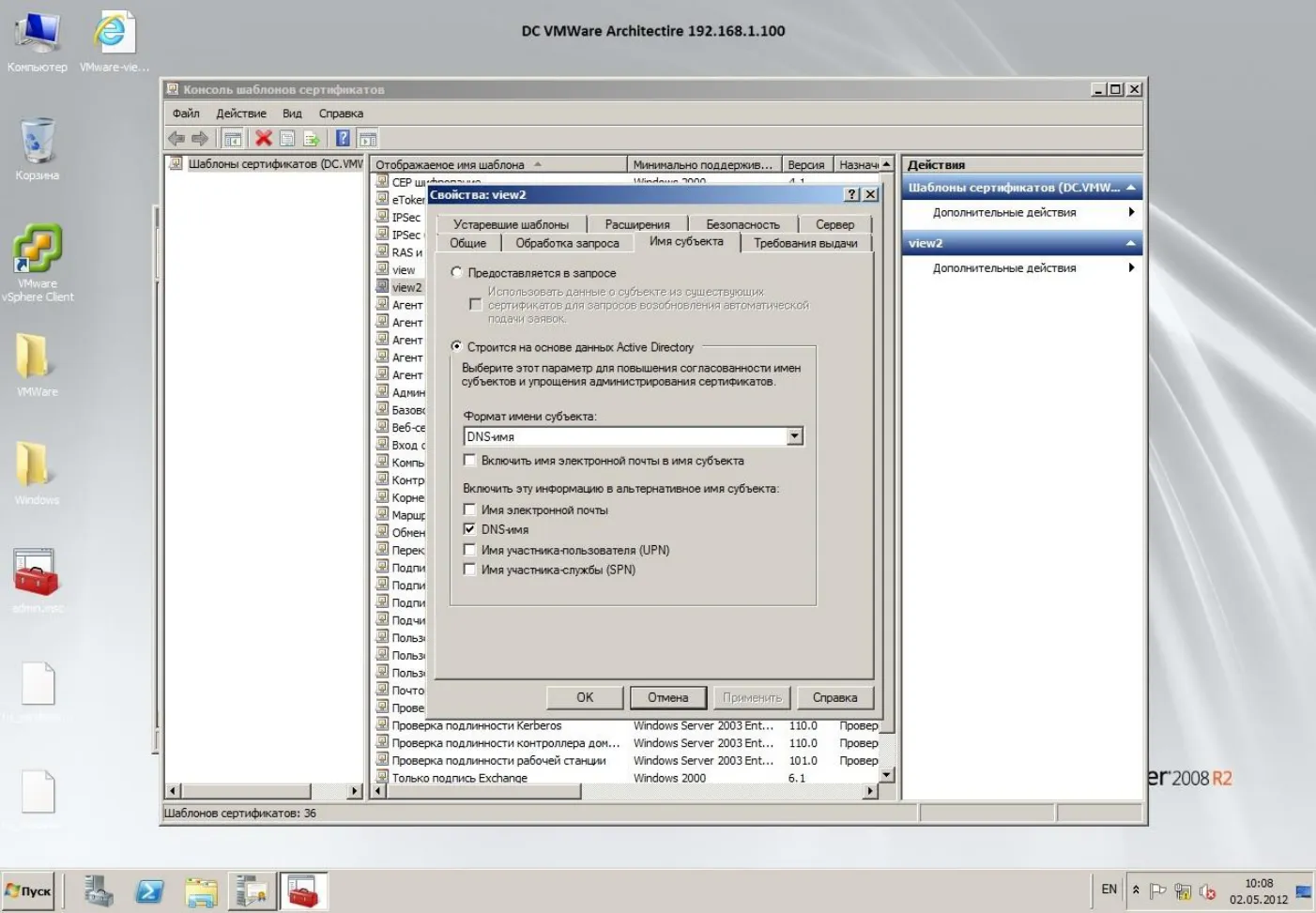Click the red X delete toolbar icon
Image resolution: width=1316 pixels, height=913 pixels.
[x=264, y=138]
